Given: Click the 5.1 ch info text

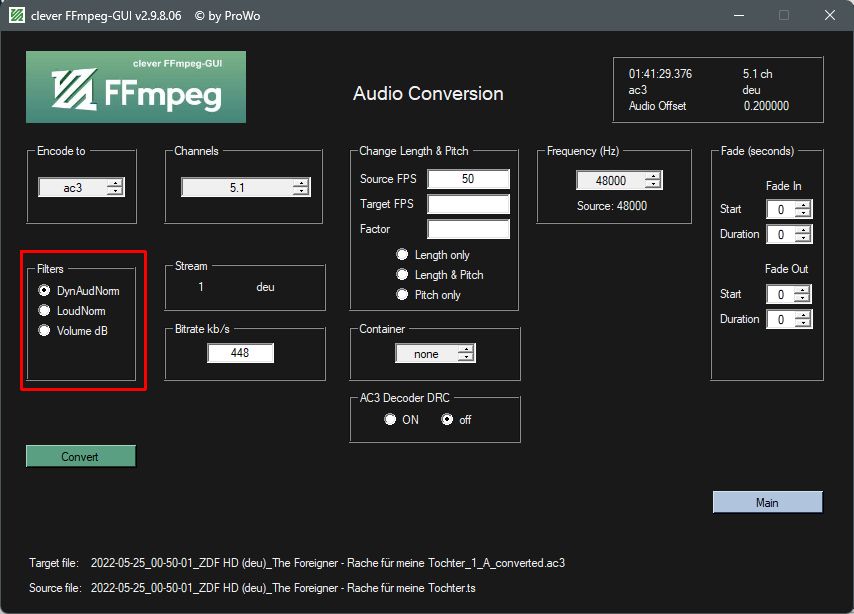Looking at the screenshot, I should [757, 74].
